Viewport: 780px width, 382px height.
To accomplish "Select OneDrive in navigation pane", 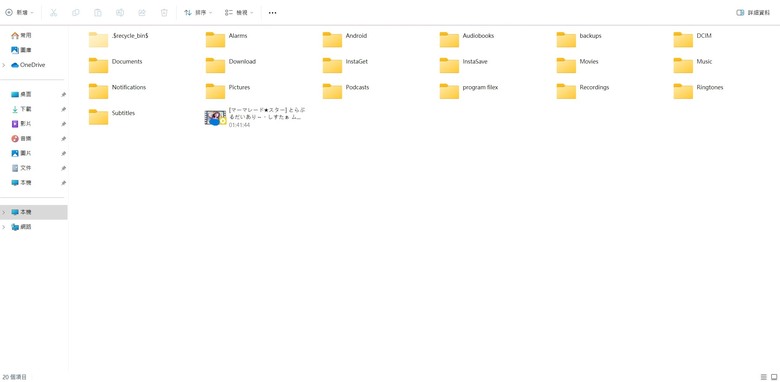I will coord(28,65).
